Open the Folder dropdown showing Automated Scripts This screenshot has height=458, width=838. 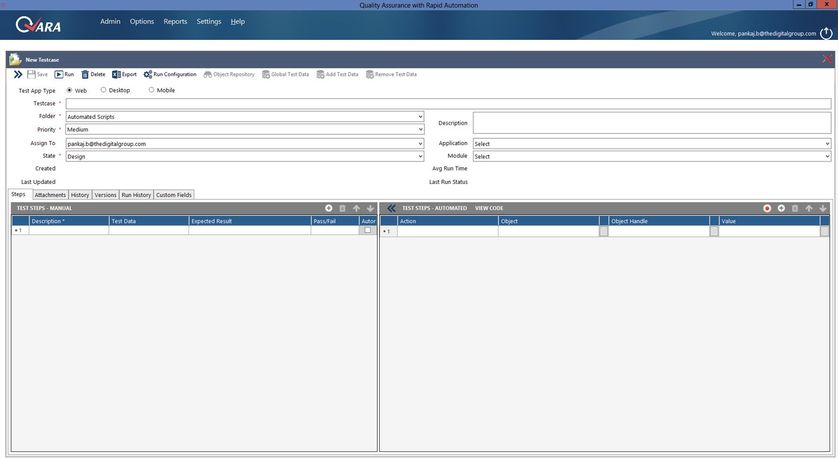click(245, 117)
